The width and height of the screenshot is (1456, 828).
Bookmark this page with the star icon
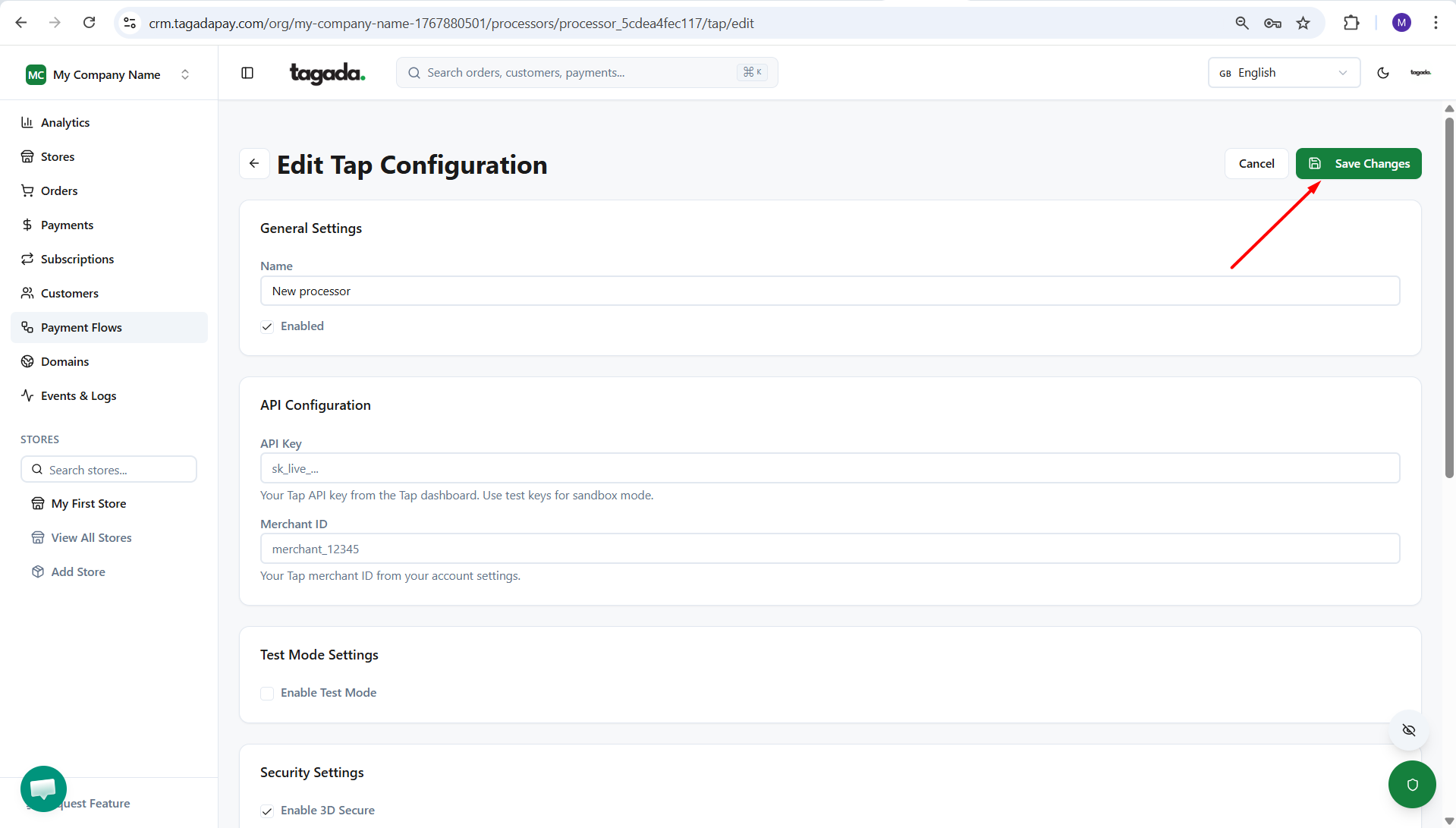1303,23
